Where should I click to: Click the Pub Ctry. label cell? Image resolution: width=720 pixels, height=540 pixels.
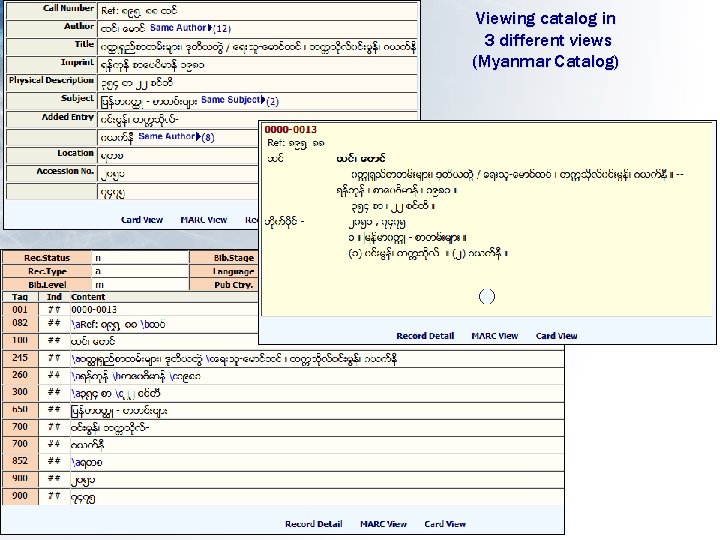225,285
